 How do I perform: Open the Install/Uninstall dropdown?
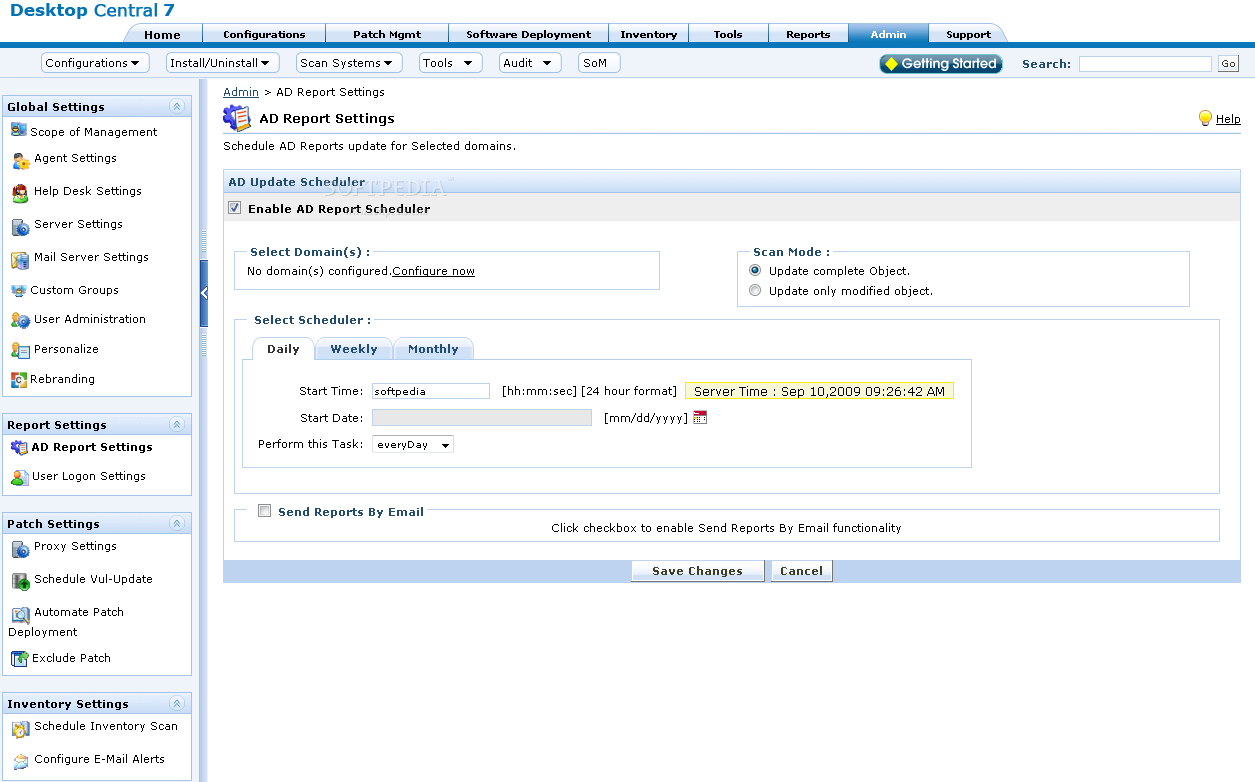click(x=221, y=63)
